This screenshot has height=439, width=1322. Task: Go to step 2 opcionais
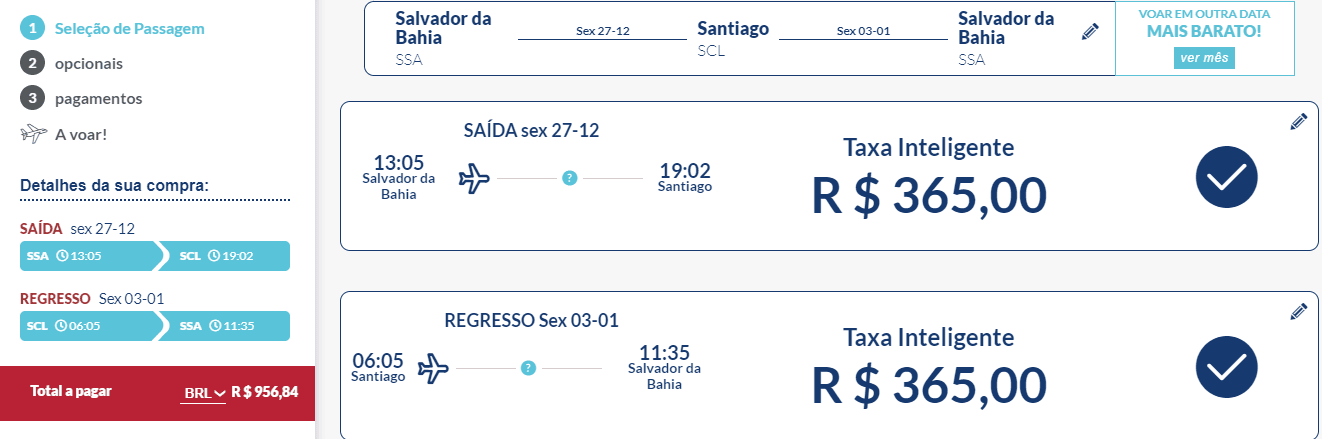[71, 63]
